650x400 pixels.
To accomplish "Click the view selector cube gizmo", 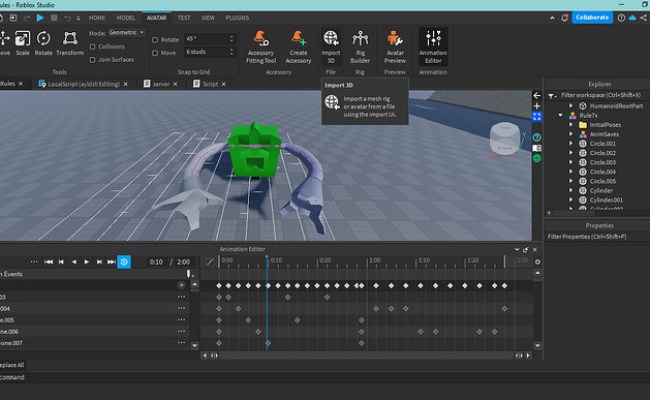I will (504, 139).
